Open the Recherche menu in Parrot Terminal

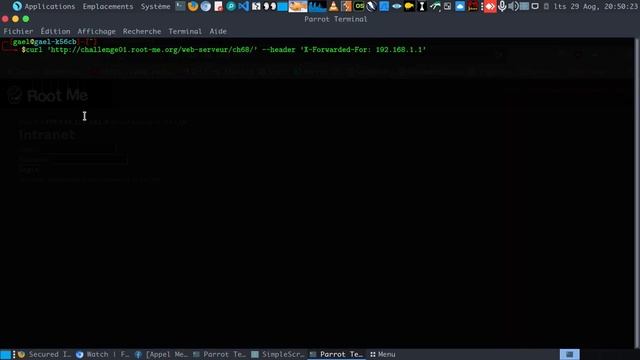coord(142,31)
